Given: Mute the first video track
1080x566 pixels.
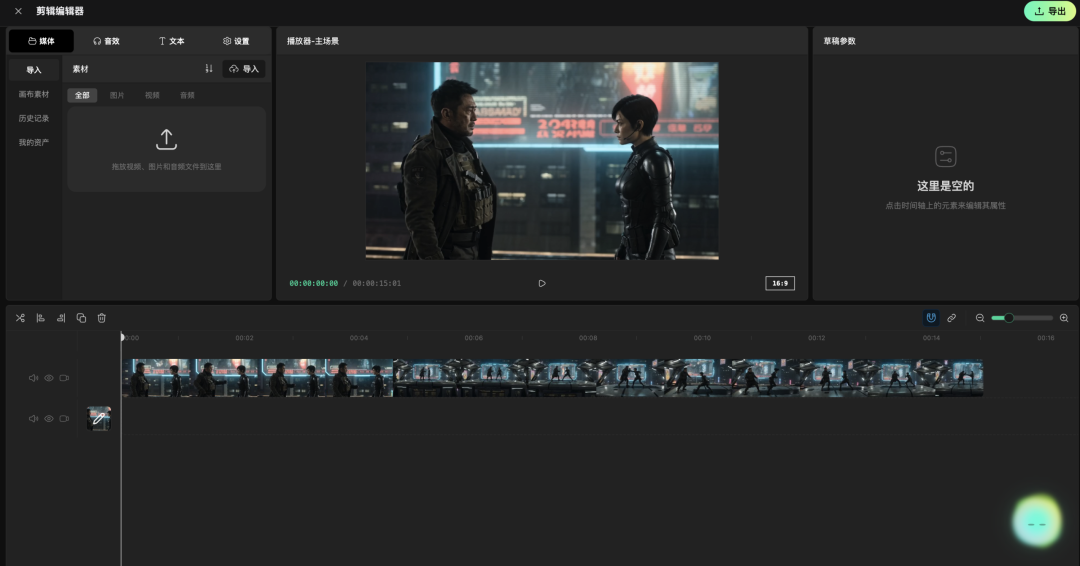Looking at the screenshot, I should (x=33, y=378).
